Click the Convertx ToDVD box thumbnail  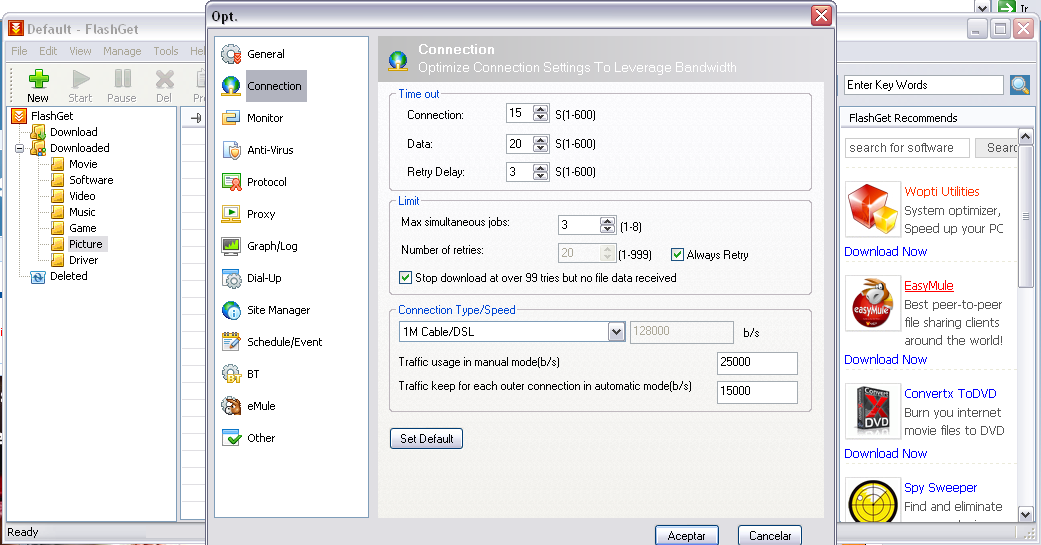[x=872, y=411]
